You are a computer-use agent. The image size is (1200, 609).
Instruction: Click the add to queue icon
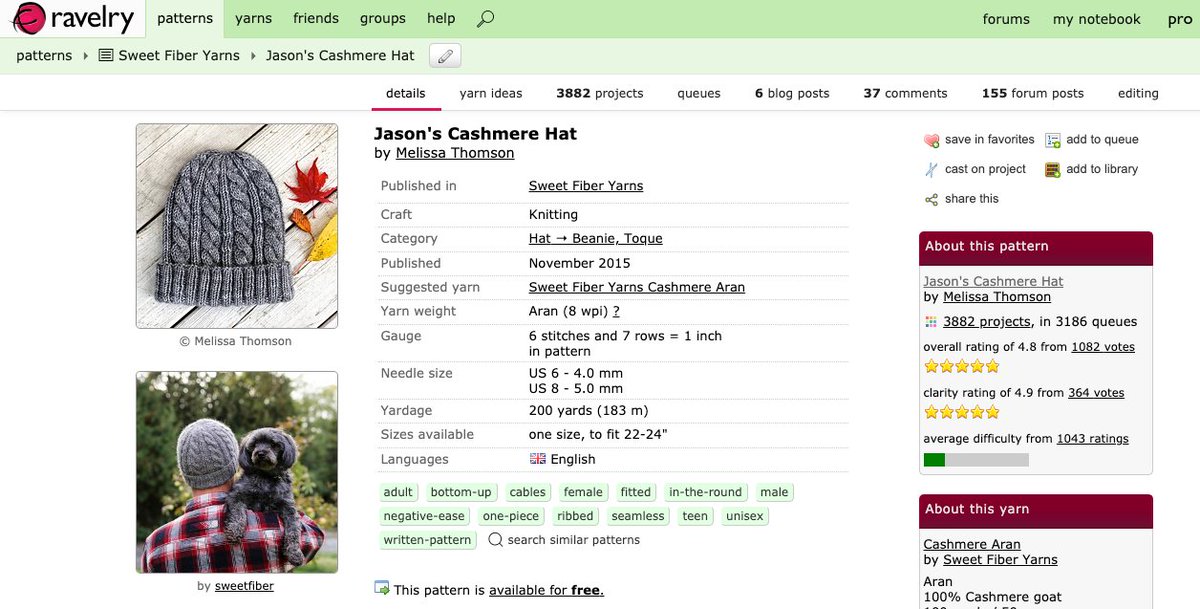1053,141
